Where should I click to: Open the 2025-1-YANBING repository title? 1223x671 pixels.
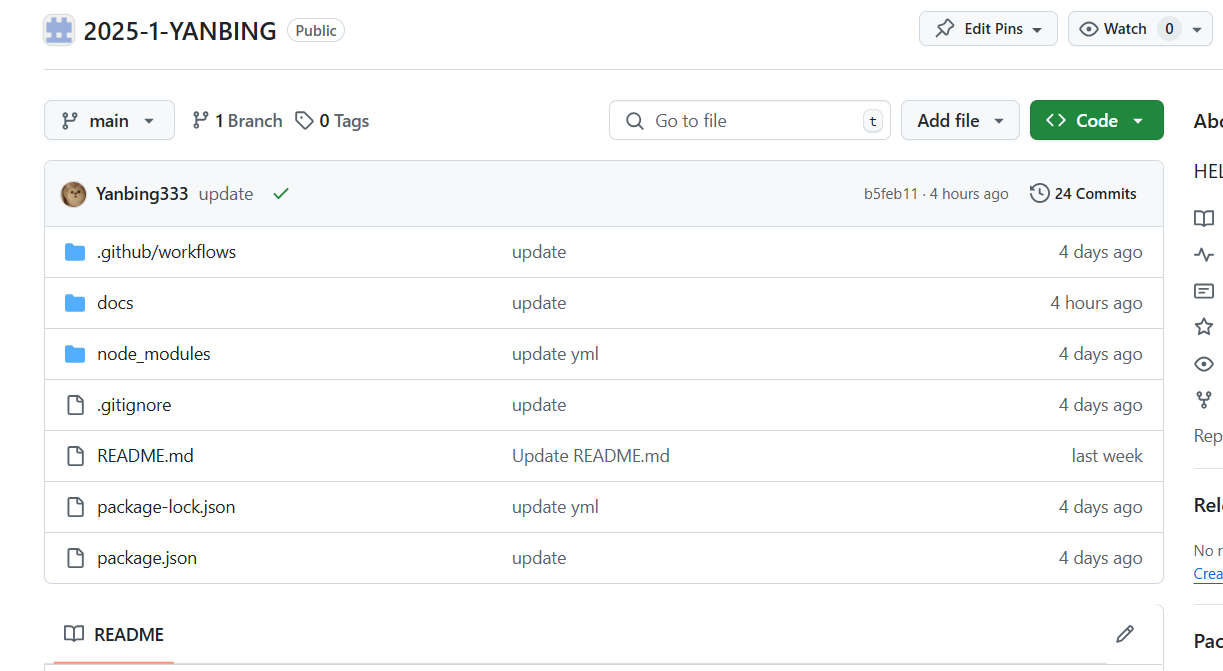tap(180, 31)
